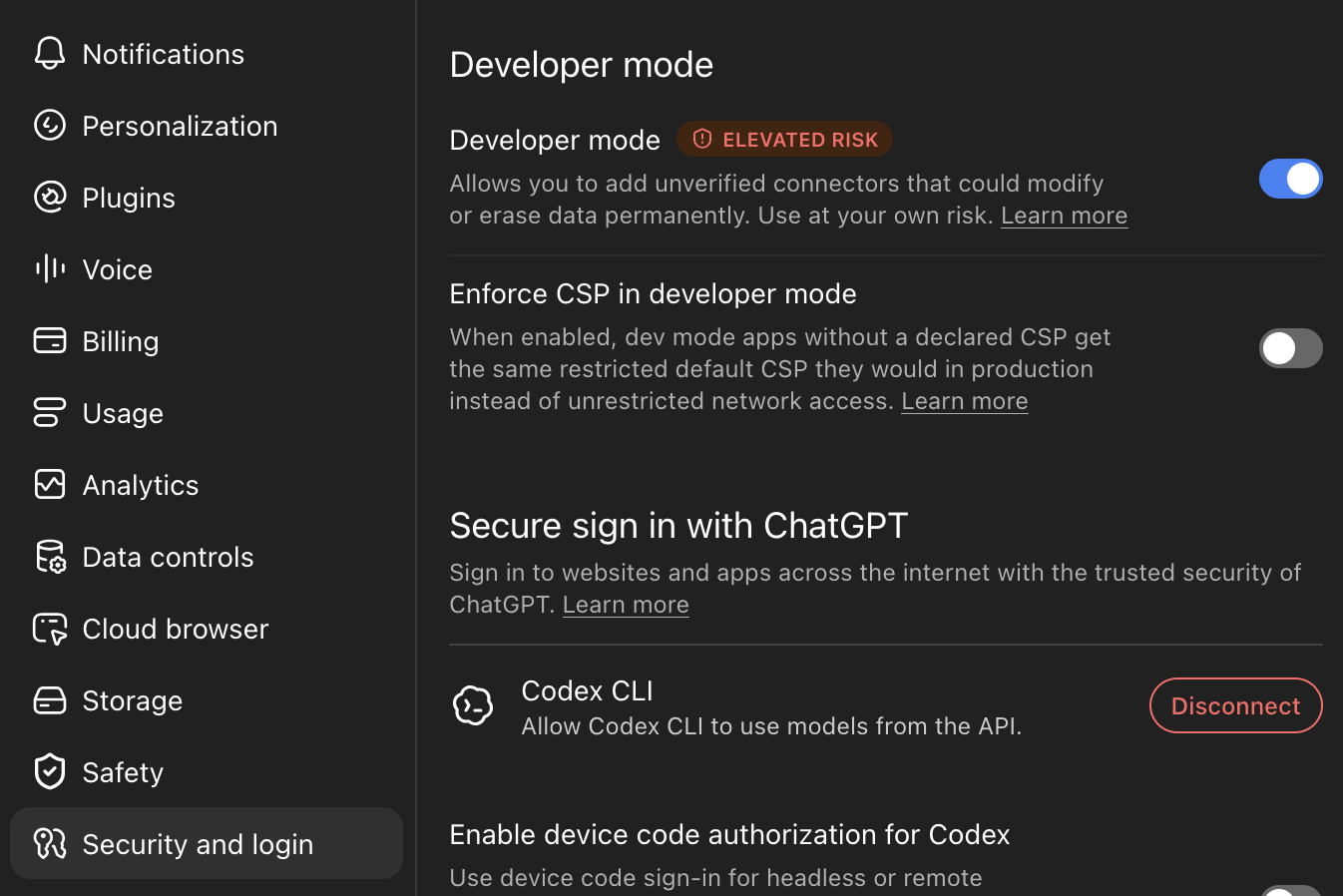
Task: Go to Data controls
Action: 207,557
